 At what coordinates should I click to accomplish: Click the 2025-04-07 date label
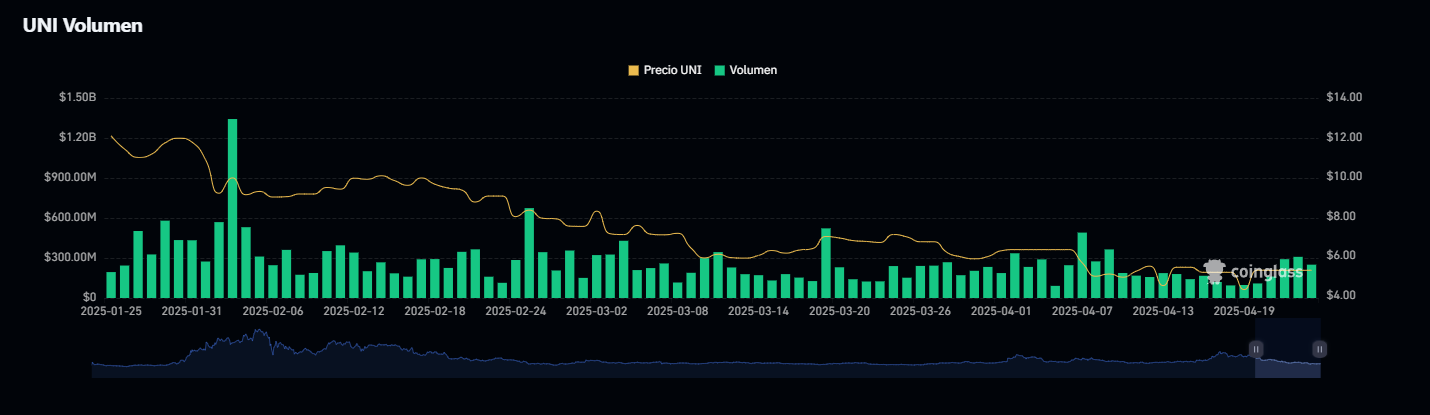tap(1082, 311)
